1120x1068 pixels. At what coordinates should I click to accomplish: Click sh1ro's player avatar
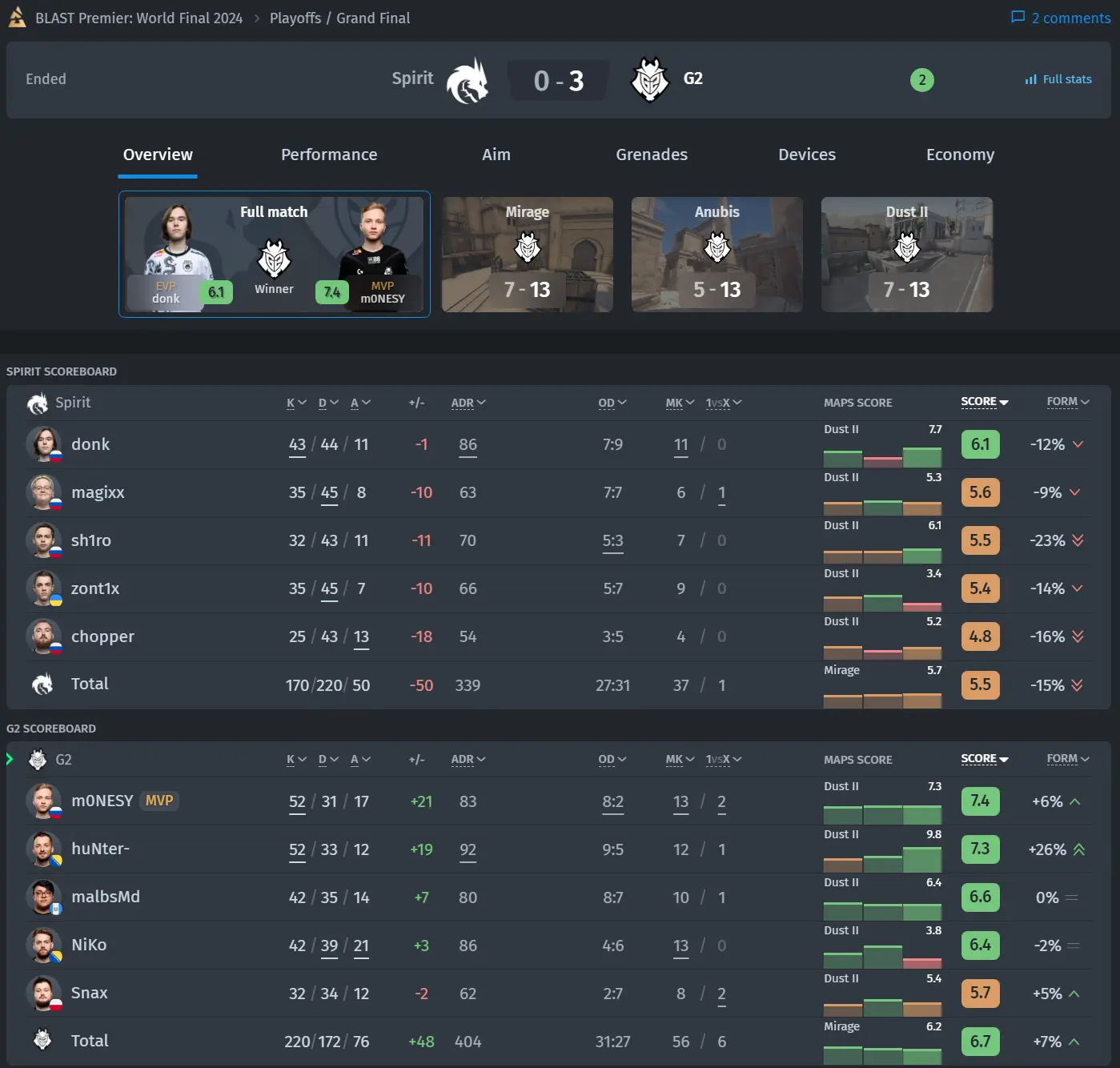[44, 540]
